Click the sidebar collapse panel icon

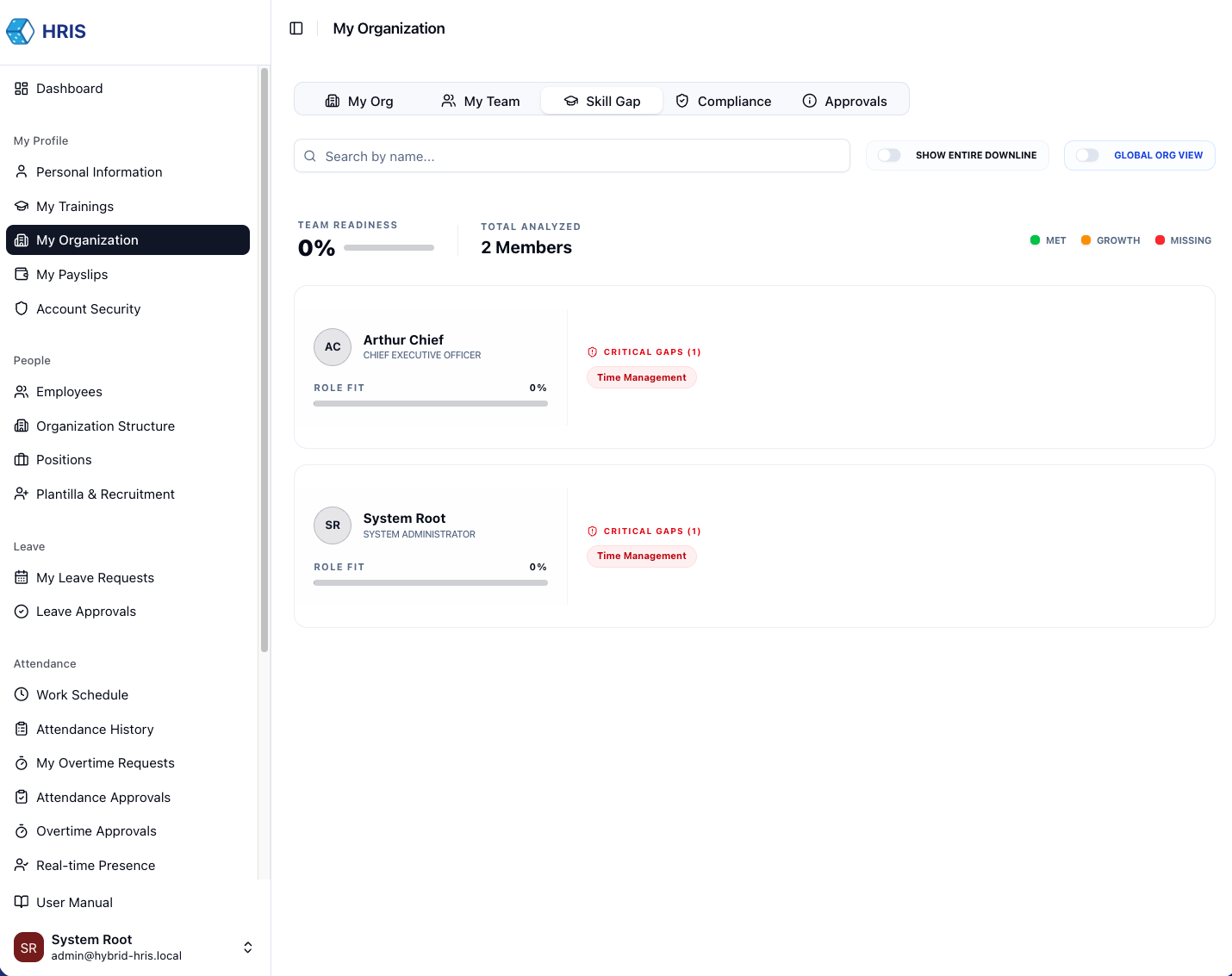coord(296,28)
